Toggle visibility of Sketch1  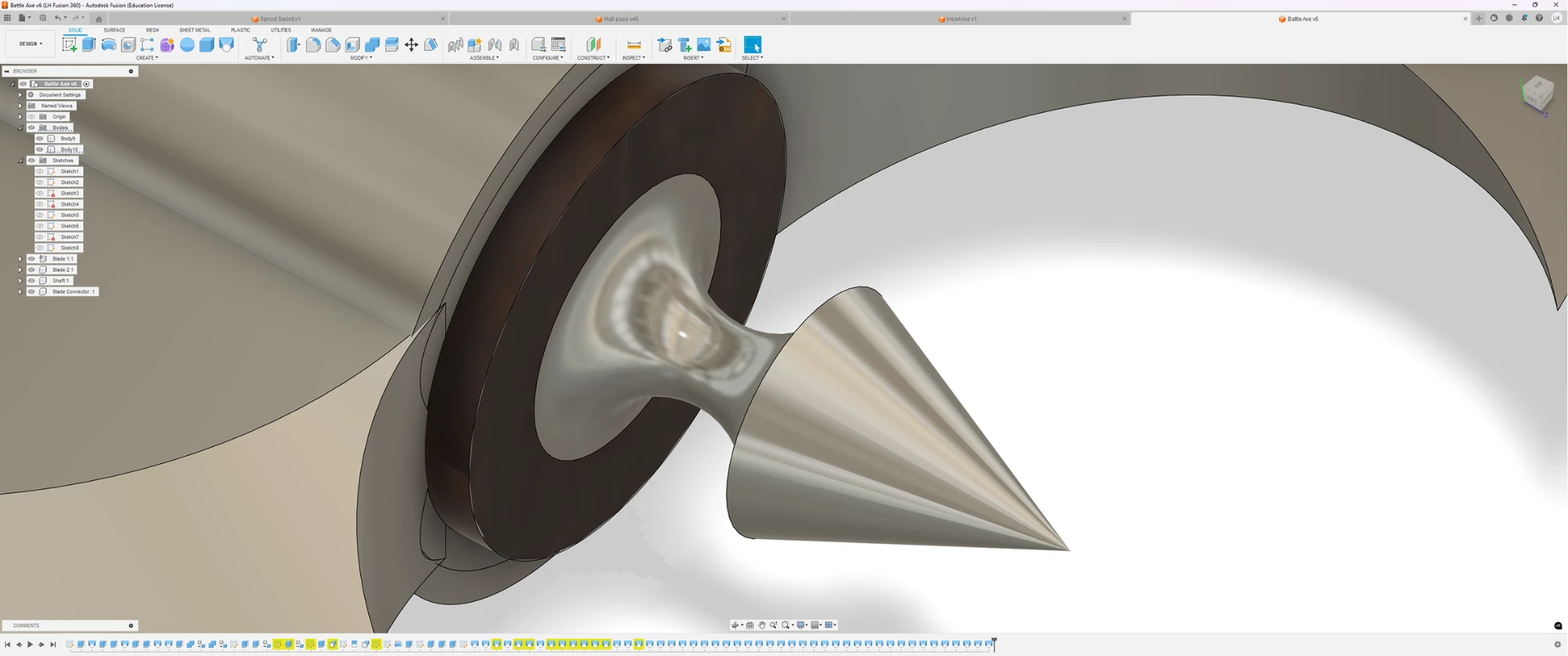39,172
